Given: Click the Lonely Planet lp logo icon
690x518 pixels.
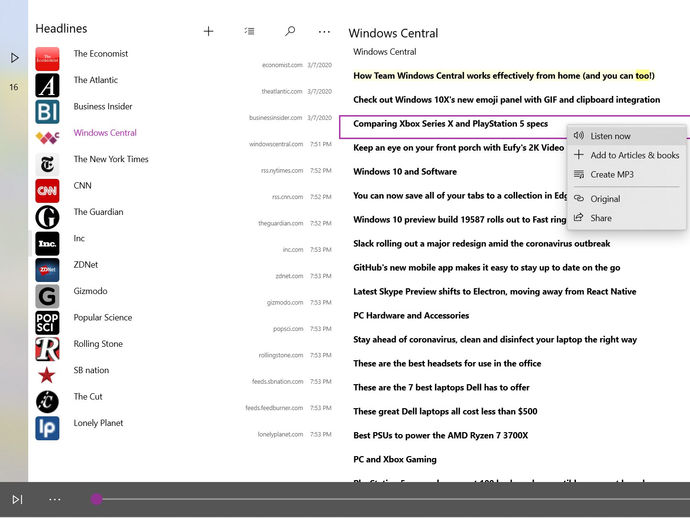Looking at the screenshot, I should click(x=47, y=428).
